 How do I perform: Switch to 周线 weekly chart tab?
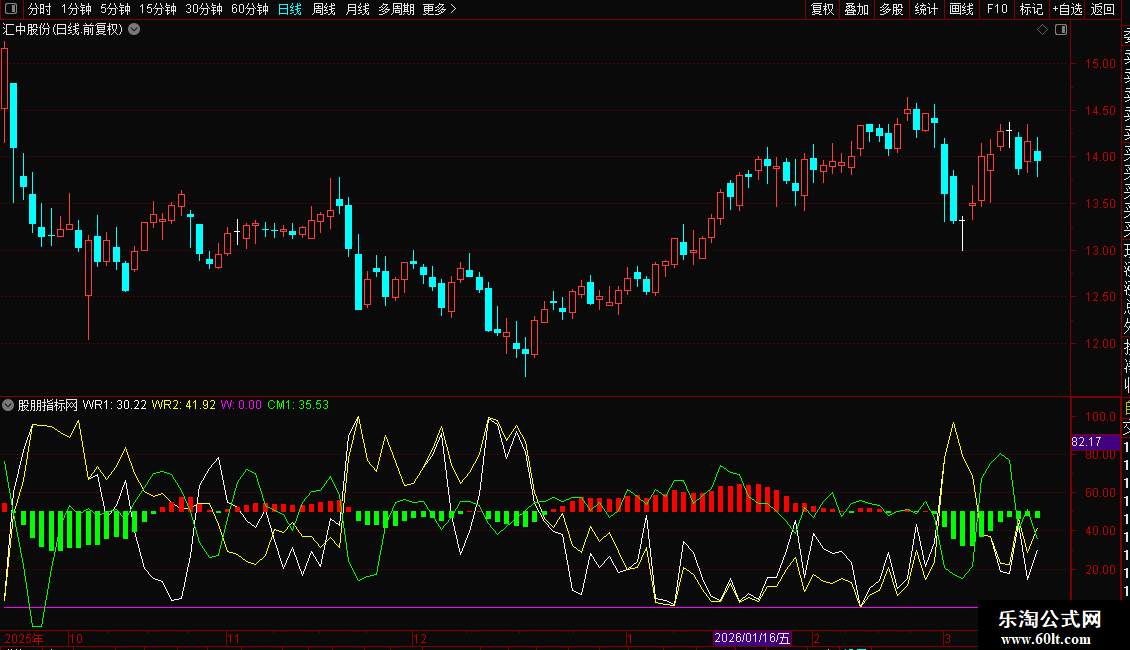point(324,9)
